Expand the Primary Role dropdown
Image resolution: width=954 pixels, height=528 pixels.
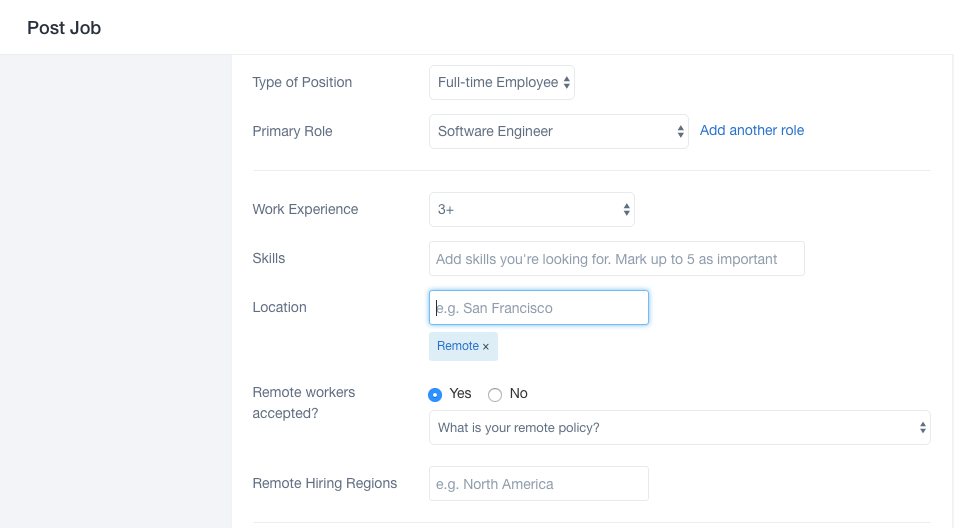pos(558,132)
